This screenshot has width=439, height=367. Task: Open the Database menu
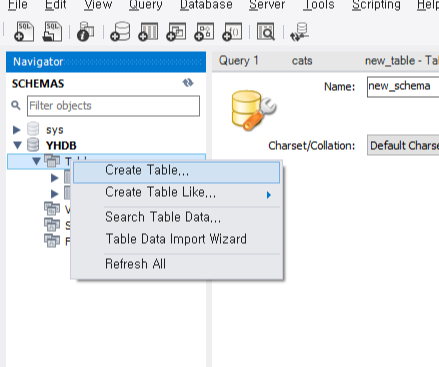206,5
